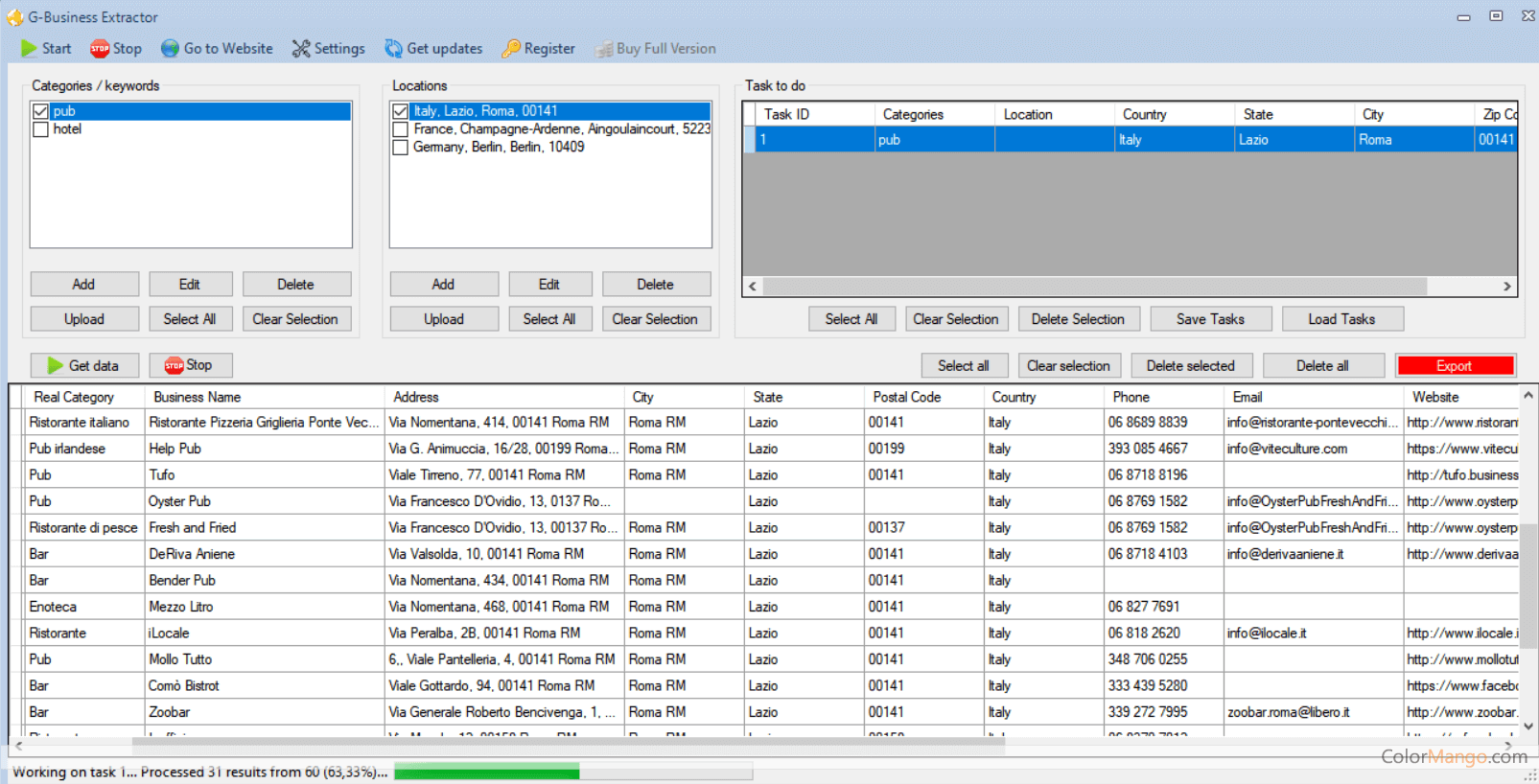The width and height of the screenshot is (1539, 784).
Task: Check the Germany, Berlin location checkbox
Action: pyautogui.click(x=401, y=148)
